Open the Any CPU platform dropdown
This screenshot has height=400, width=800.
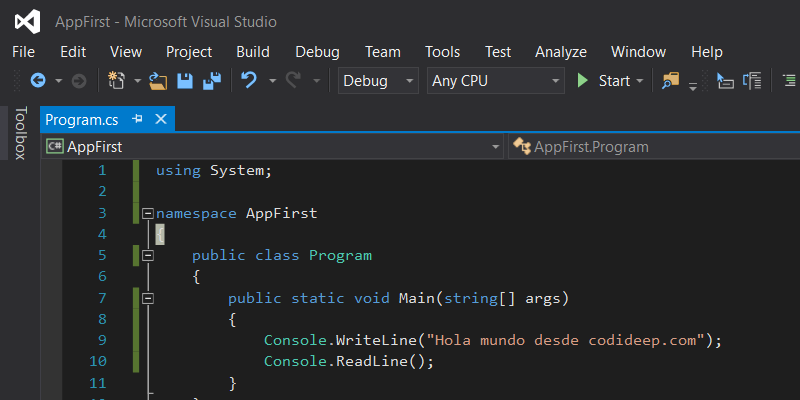[x=495, y=81]
